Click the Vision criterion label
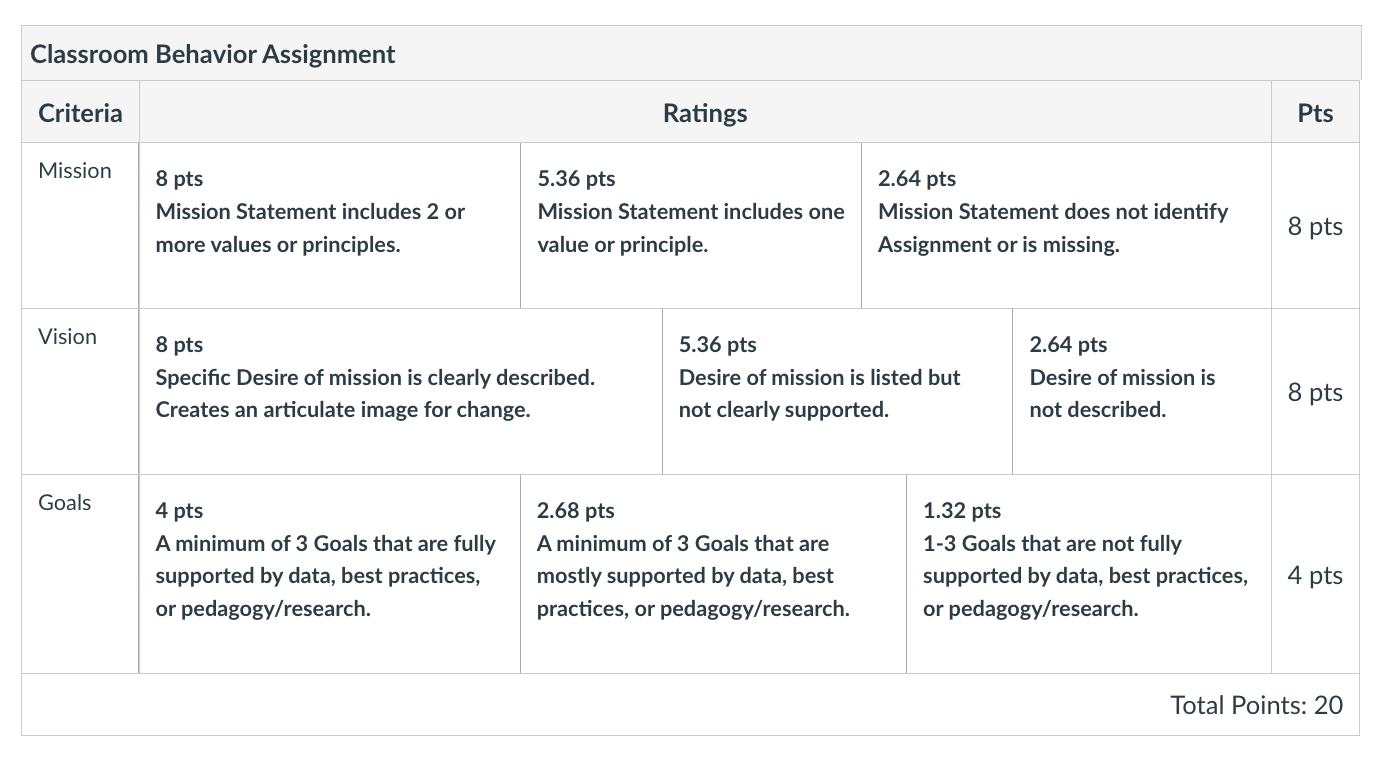1394x760 pixels. 68,337
